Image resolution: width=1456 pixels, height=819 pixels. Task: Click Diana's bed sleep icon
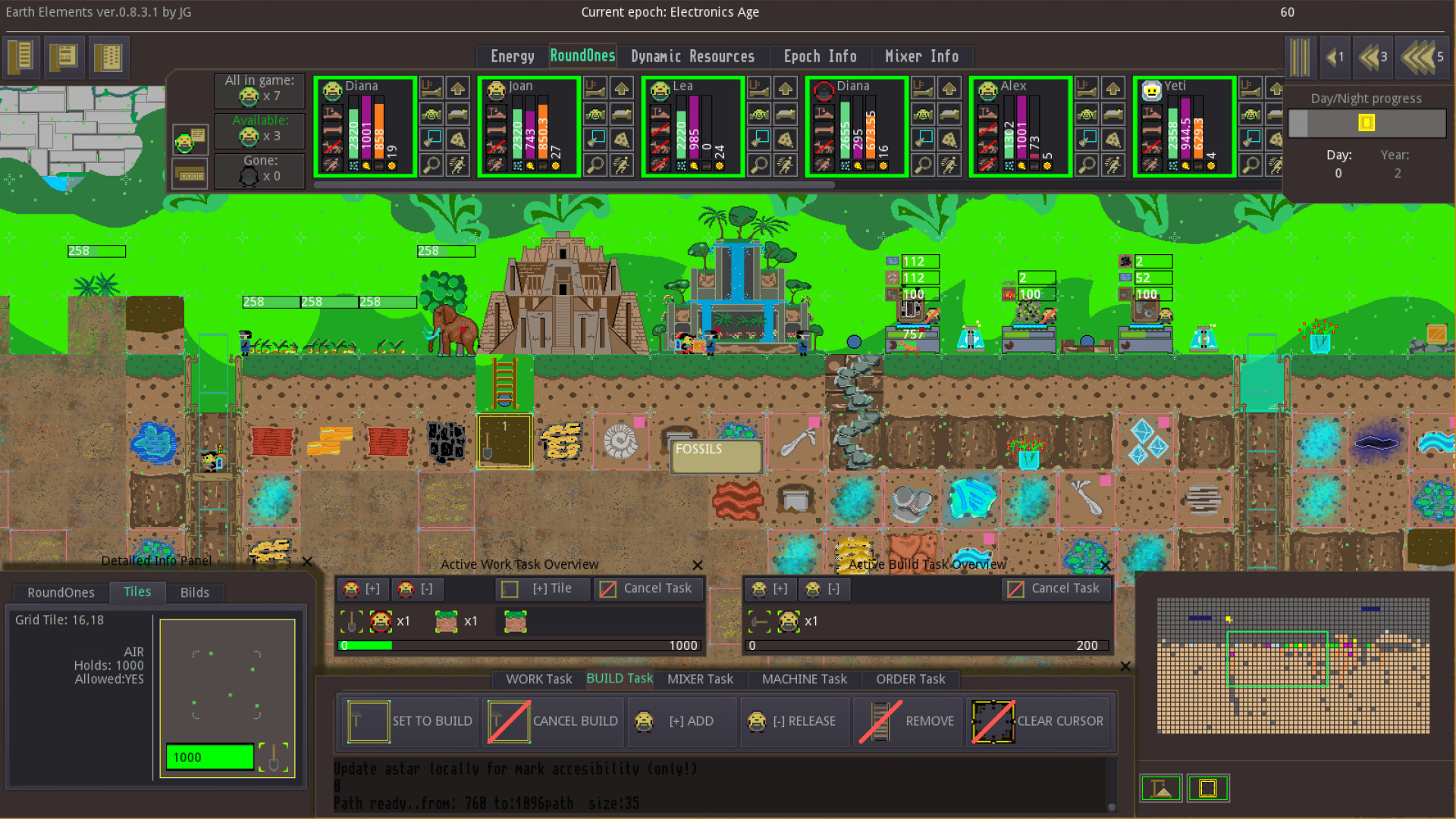tap(458, 115)
